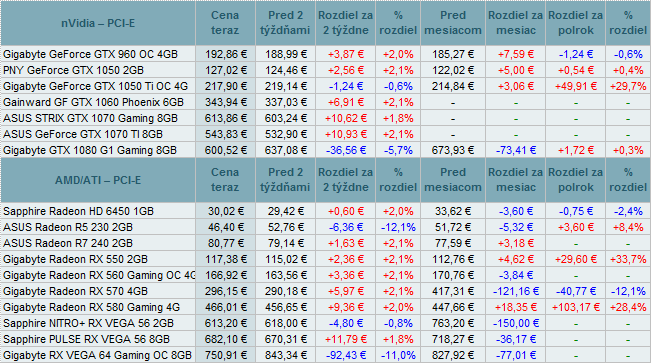Select the -36,56 € difference for GTX 1080
The height and width of the screenshot is (363, 651).
(345, 150)
